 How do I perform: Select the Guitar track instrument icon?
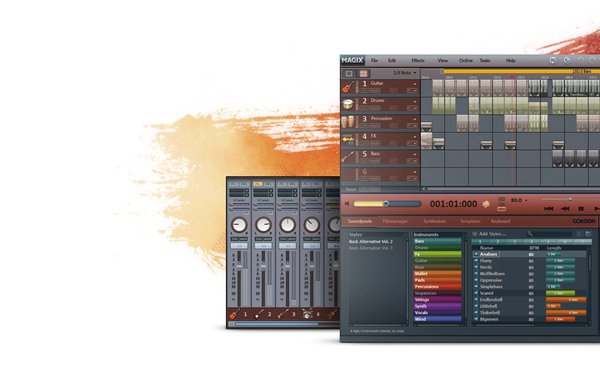pos(348,87)
